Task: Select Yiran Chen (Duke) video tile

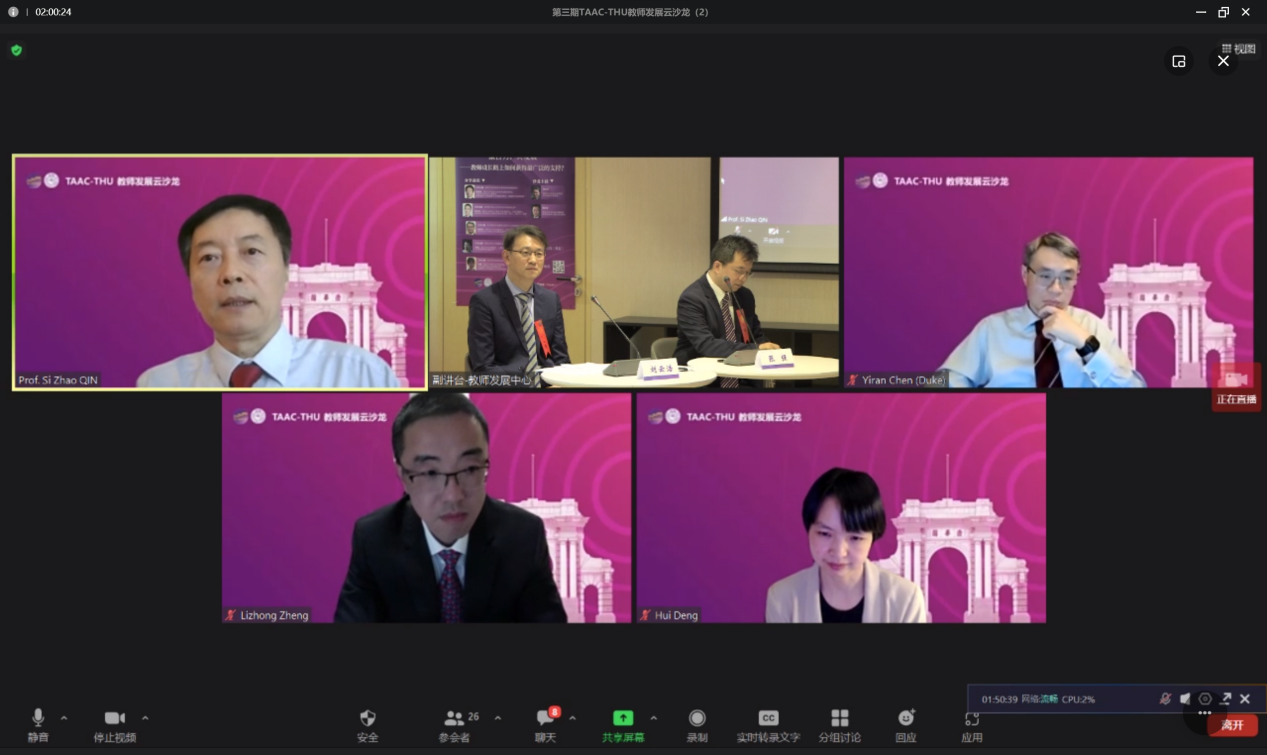Action: pyautogui.click(x=1048, y=272)
